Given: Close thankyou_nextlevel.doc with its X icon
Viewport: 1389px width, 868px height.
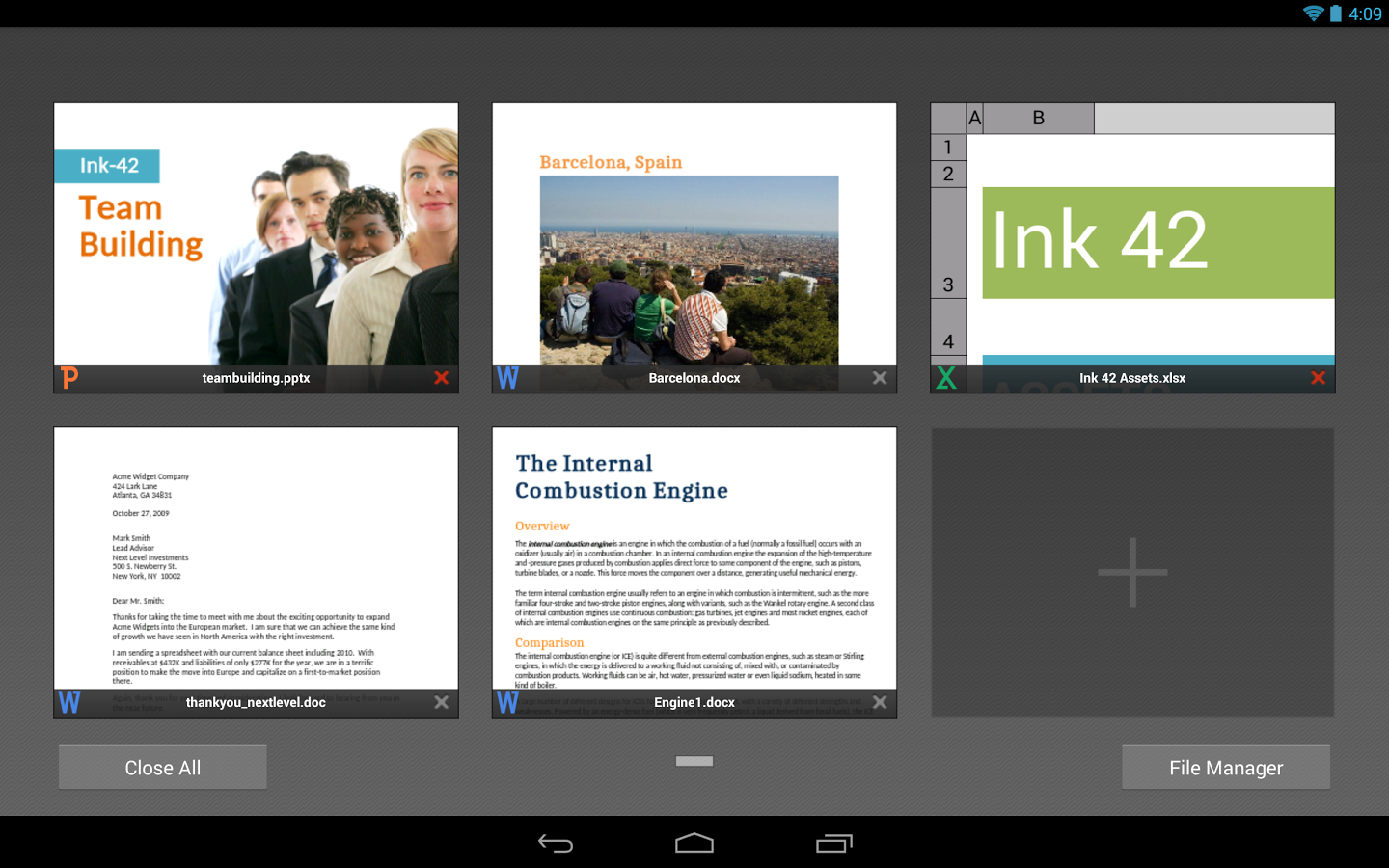Looking at the screenshot, I should 441,702.
